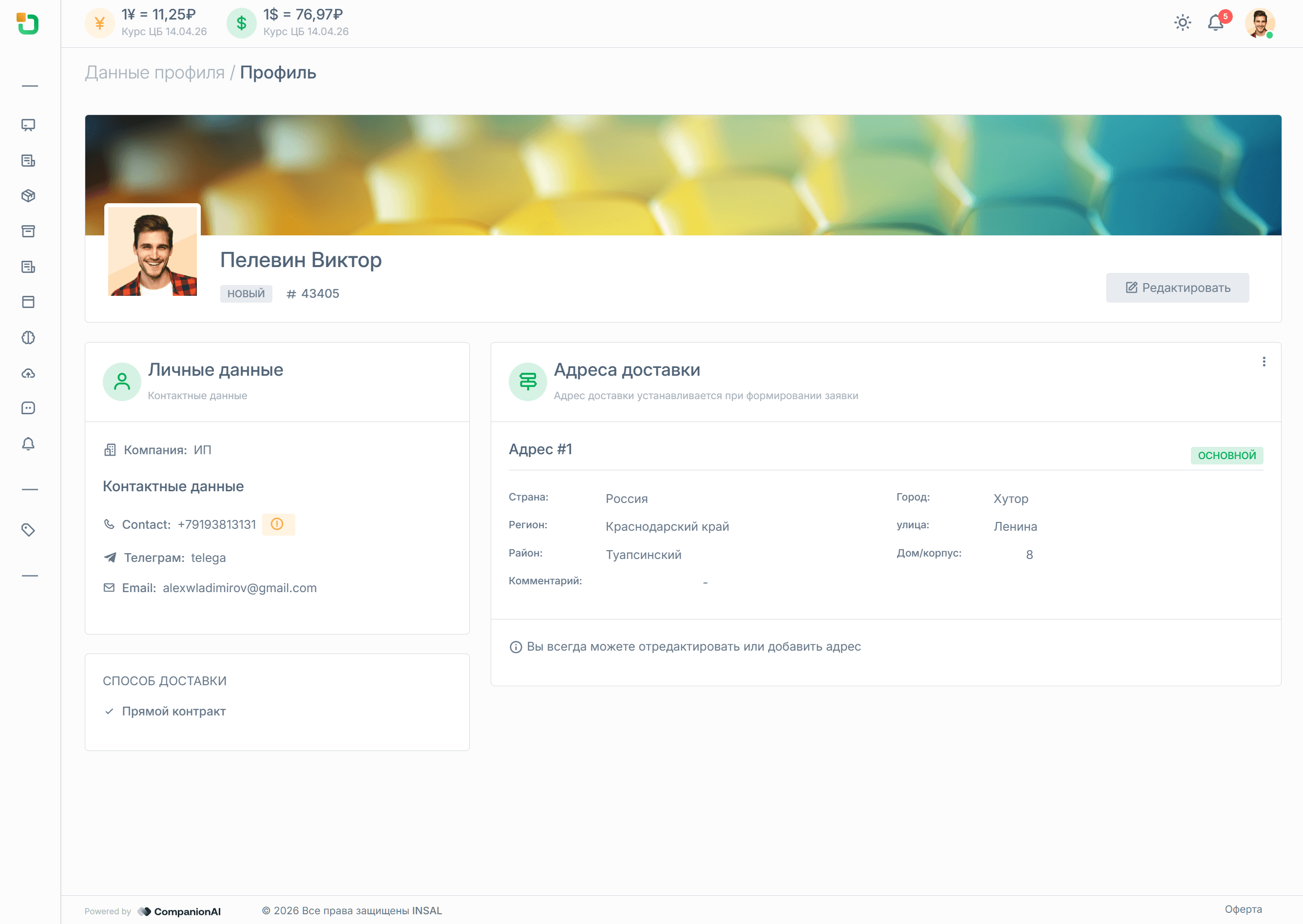This screenshot has width=1303, height=924.
Task: Click the phone warning alert icon
Action: 278,524
